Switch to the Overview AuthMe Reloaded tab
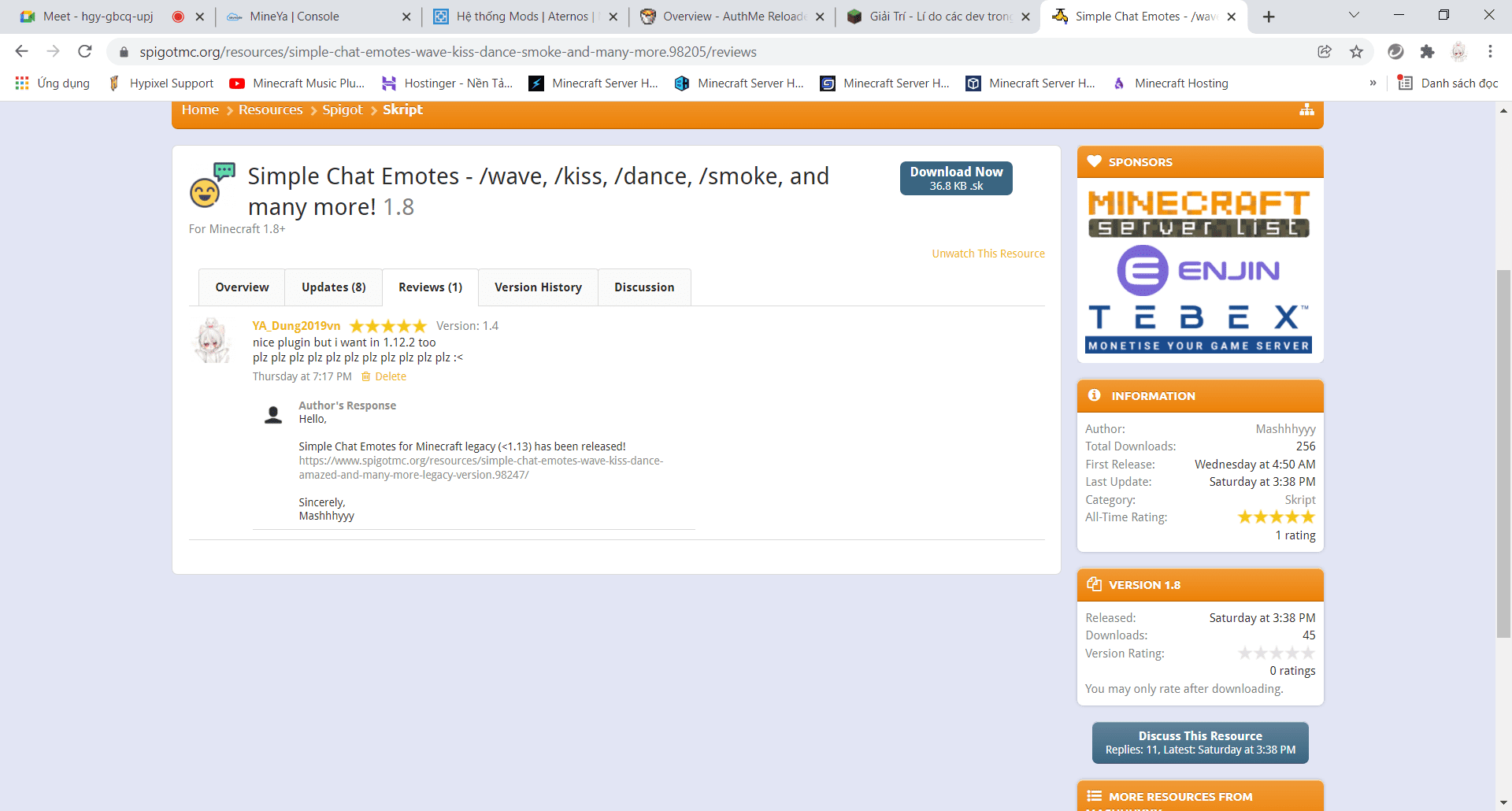Screen dimensions: 1512x811 732,17
